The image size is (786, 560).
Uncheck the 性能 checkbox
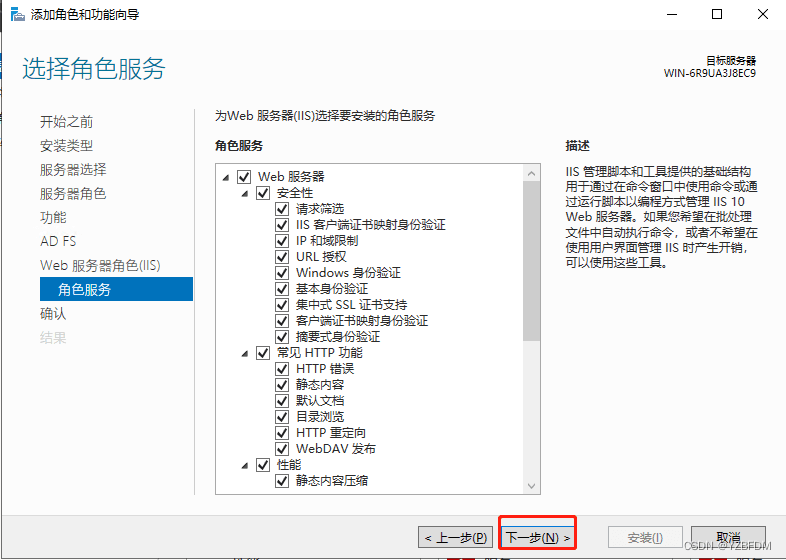263,465
